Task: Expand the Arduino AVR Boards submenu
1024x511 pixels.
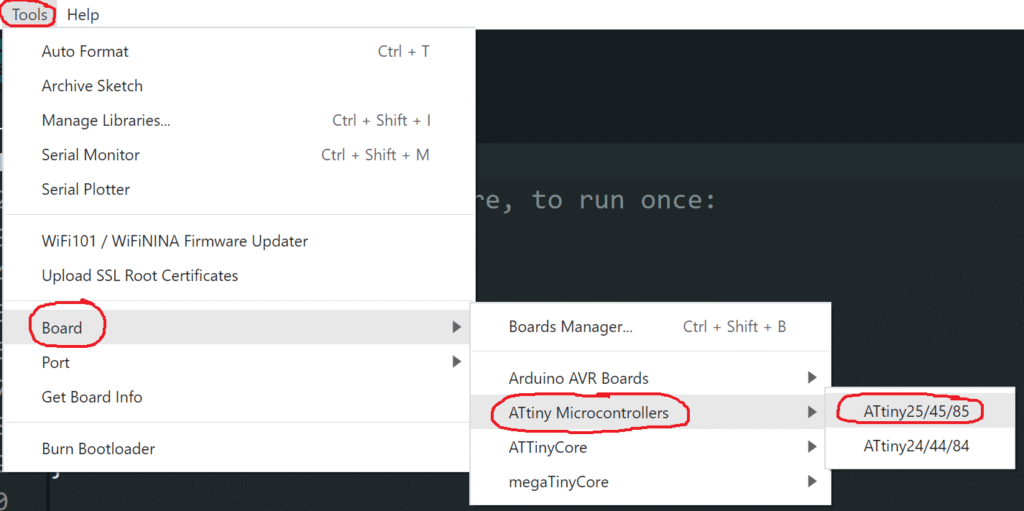Action: [579, 379]
